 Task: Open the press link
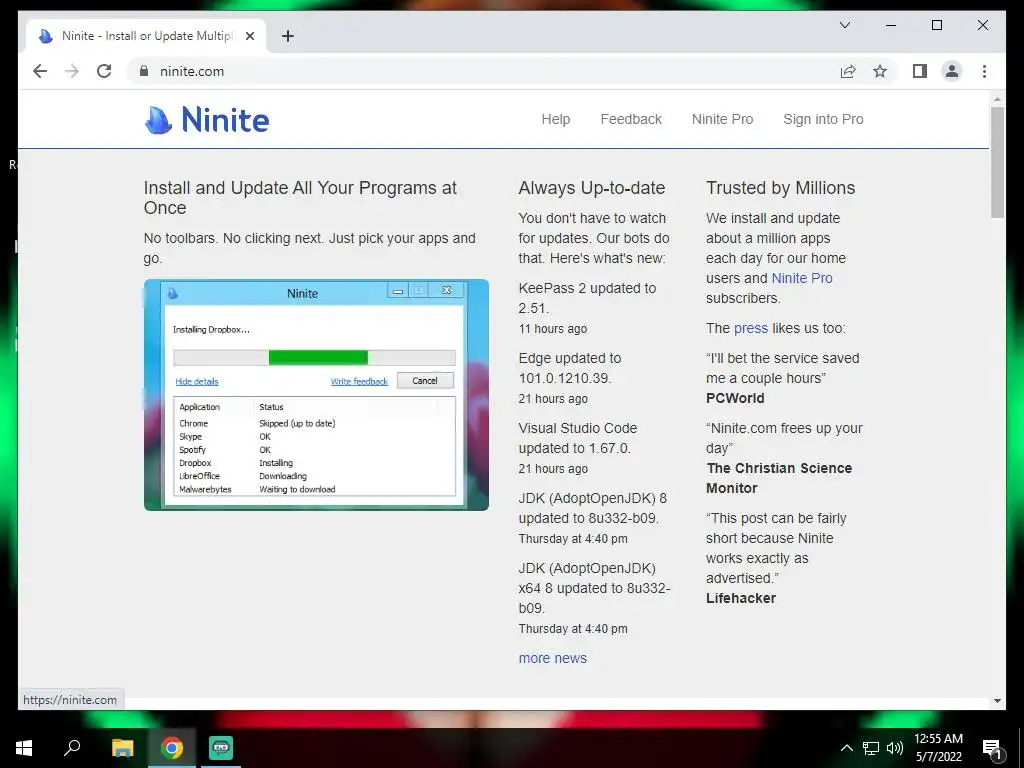[x=750, y=328]
